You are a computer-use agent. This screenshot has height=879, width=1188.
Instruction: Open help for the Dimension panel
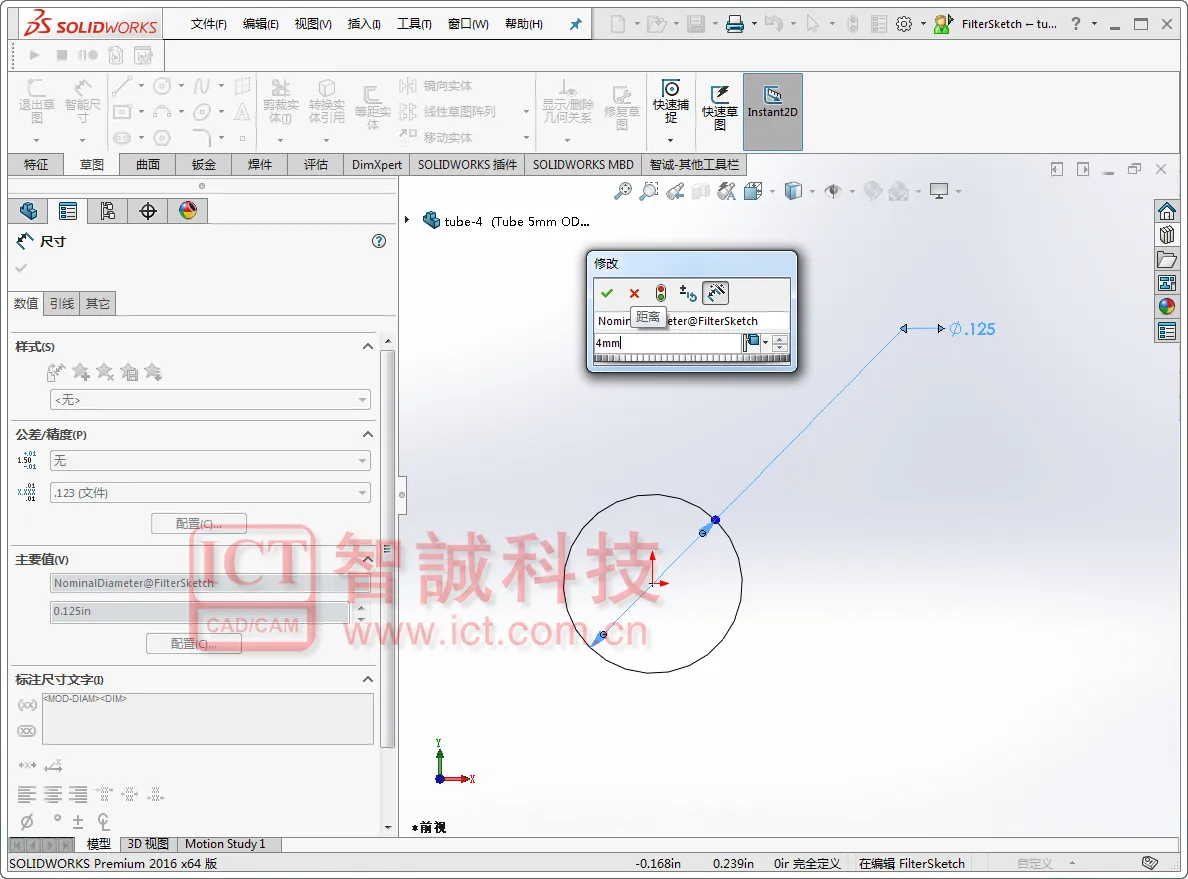[x=379, y=241]
